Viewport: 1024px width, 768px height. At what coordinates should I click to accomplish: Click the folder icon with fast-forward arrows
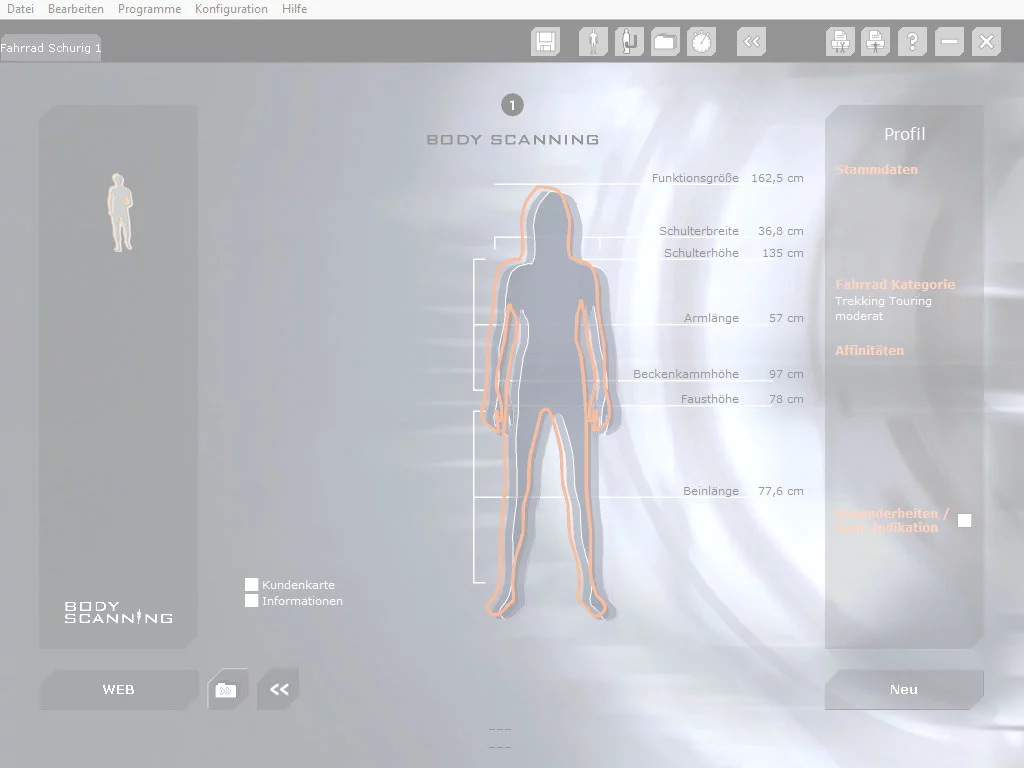pos(225,689)
